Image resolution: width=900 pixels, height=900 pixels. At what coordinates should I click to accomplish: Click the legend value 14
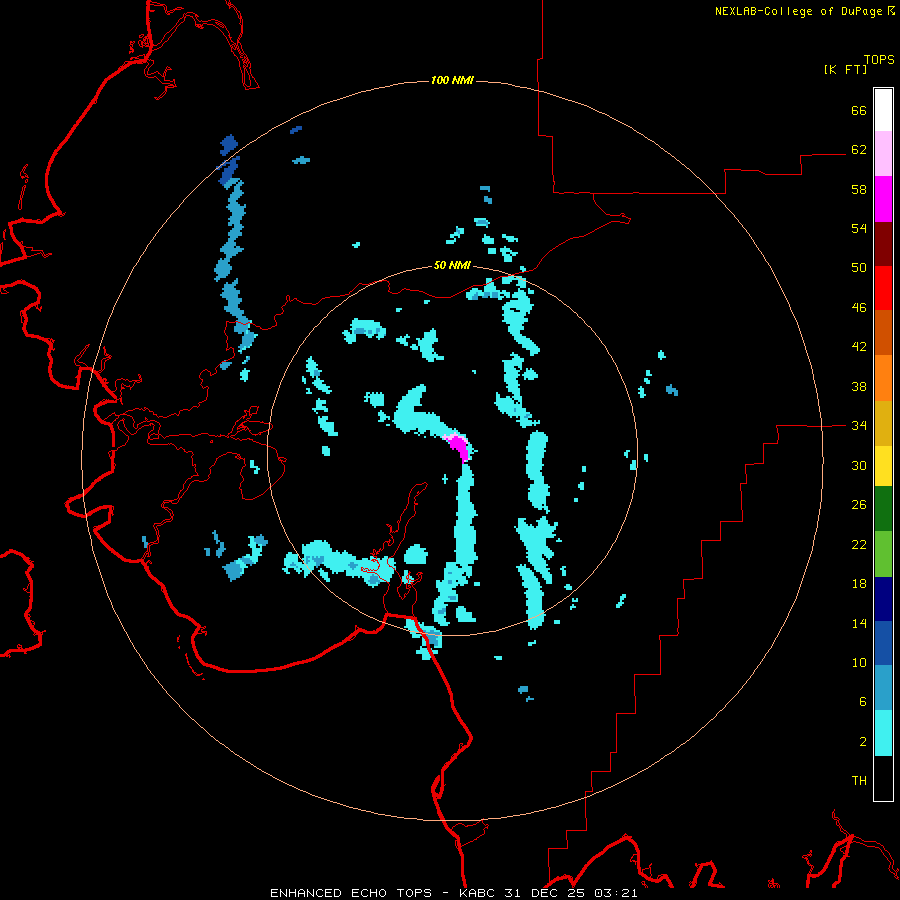[x=859, y=623]
